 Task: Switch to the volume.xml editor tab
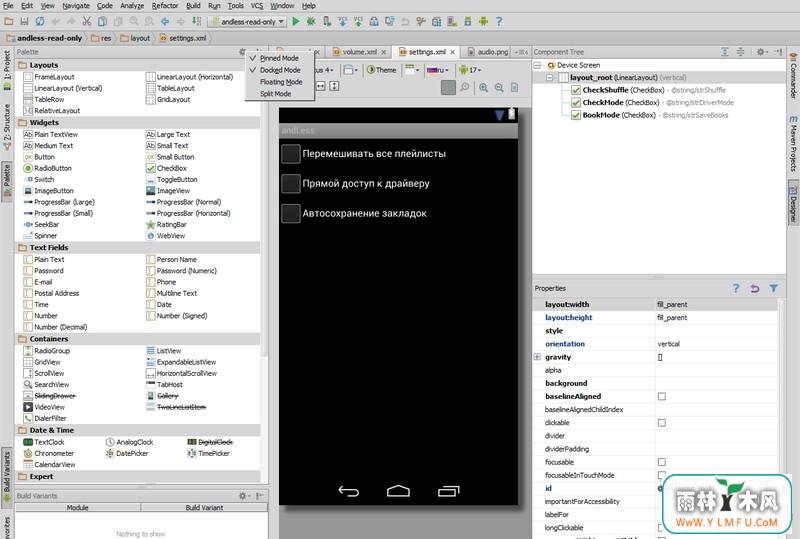[359, 52]
